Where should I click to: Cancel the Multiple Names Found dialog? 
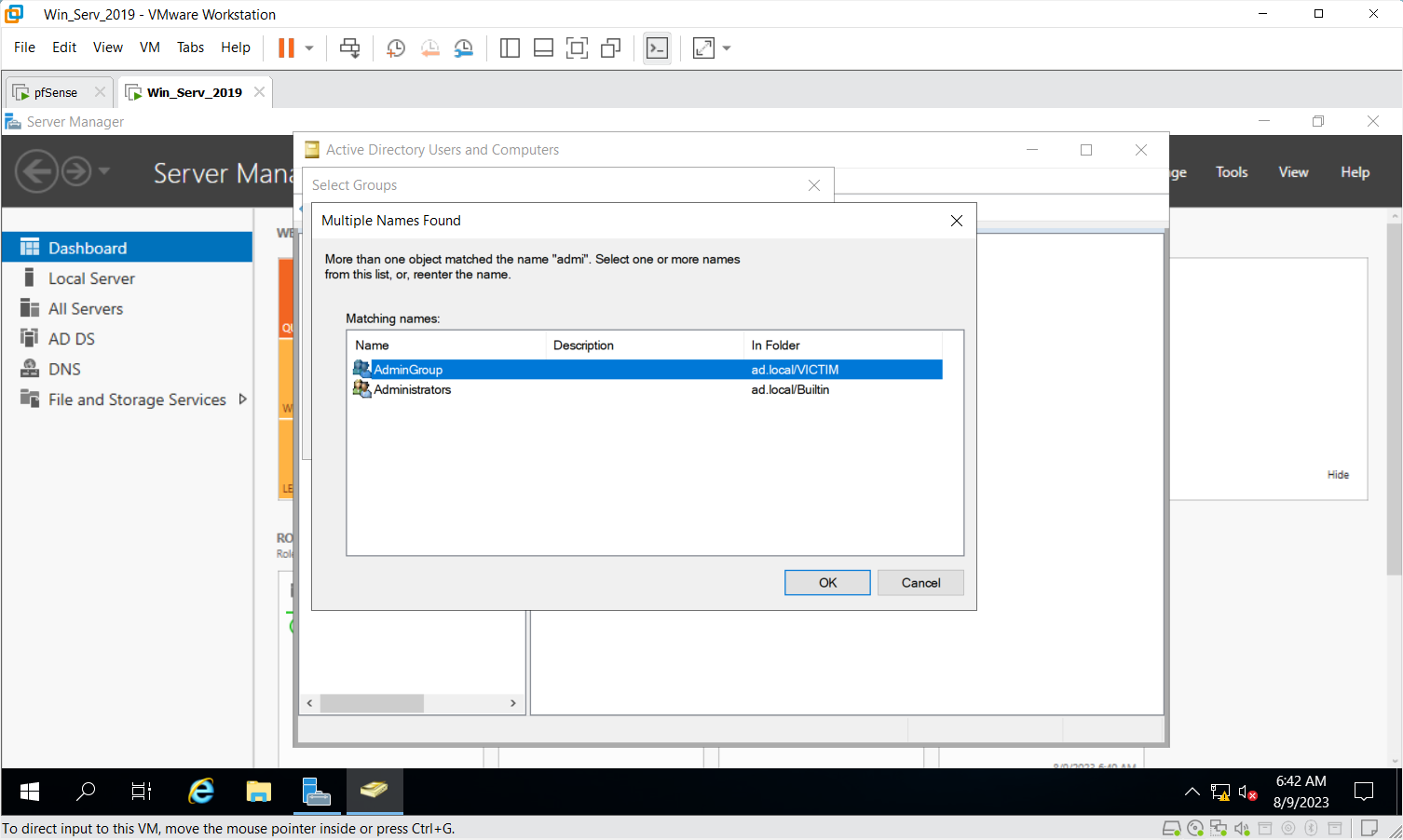920,583
